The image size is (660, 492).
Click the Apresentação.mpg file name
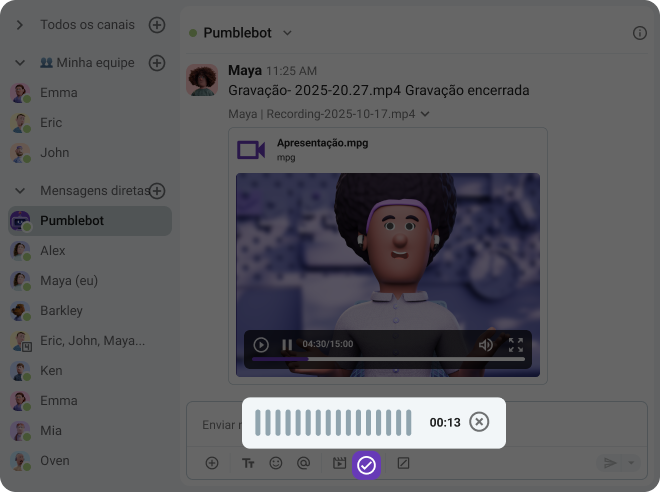click(322, 143)
